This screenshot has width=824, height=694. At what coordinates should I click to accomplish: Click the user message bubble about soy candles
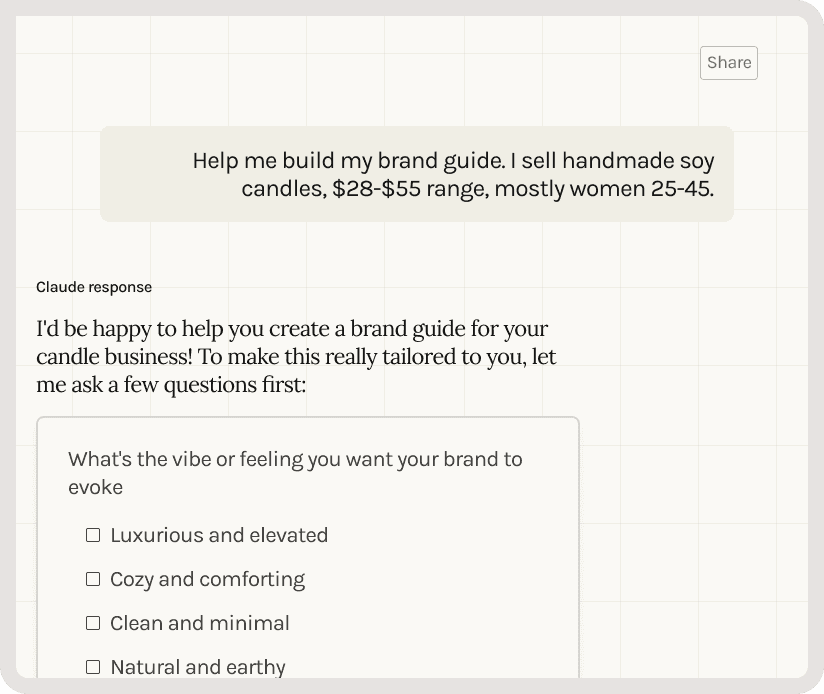coord(416,174)
